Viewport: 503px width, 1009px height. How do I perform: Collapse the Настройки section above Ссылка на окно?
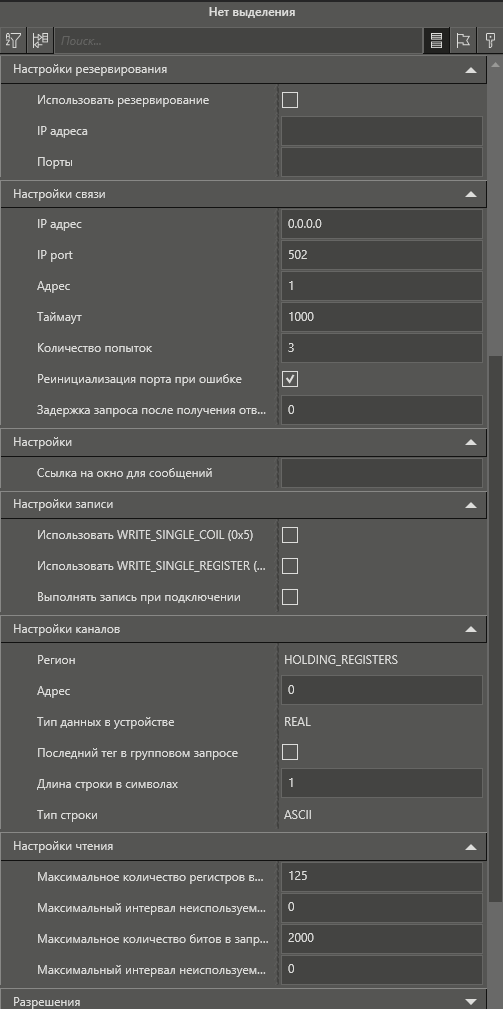[471, 442]
